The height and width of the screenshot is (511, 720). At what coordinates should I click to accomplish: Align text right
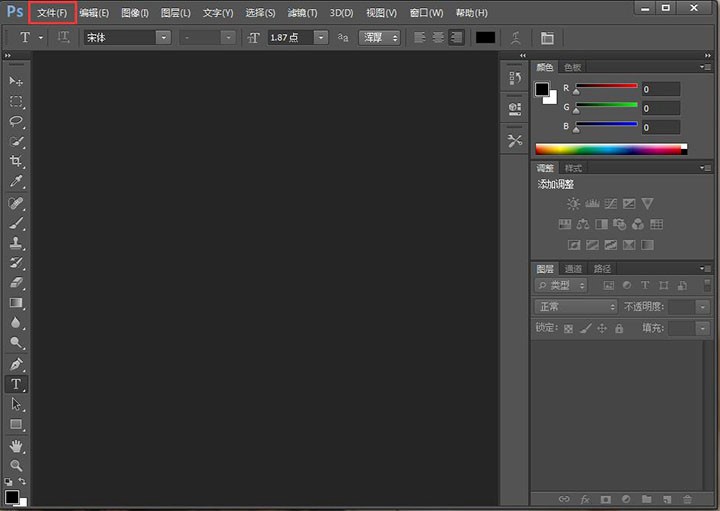click(456, 38)
